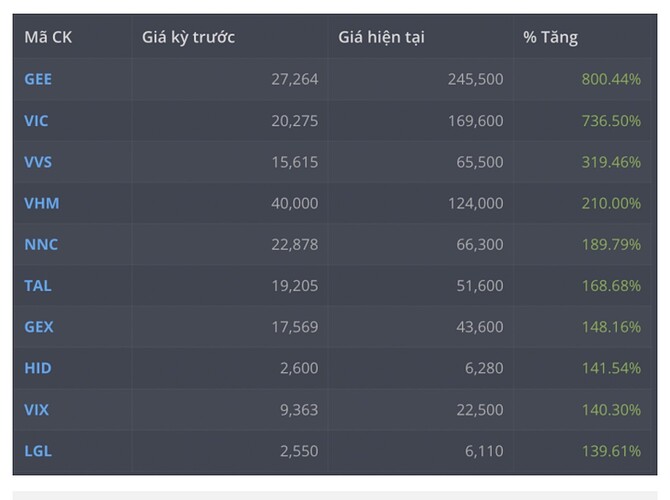Click the Giá hiện tại column header
670x500 pixels.
click(381, 38)
